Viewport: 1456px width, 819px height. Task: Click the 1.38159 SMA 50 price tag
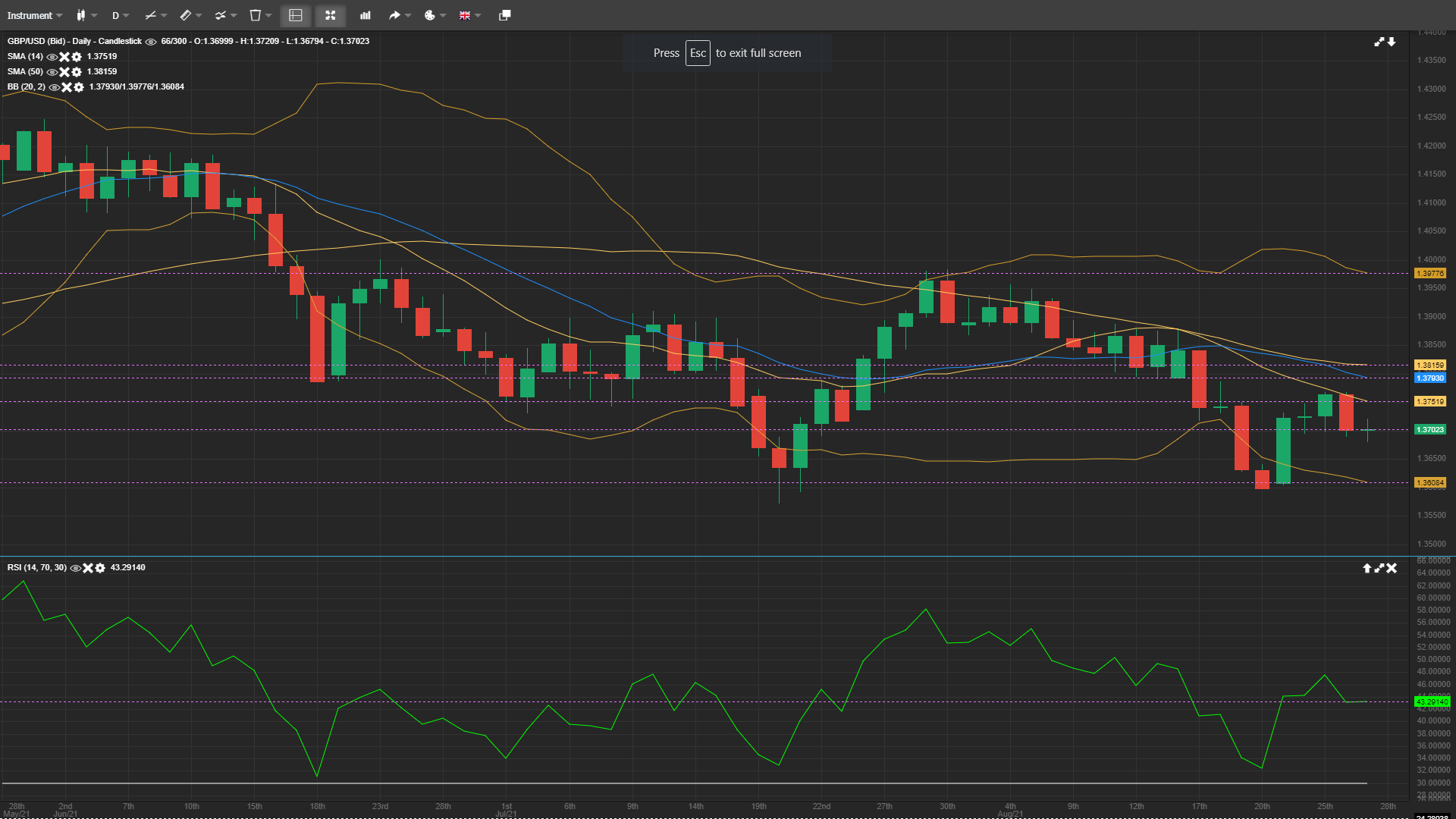pos(1431,366)
